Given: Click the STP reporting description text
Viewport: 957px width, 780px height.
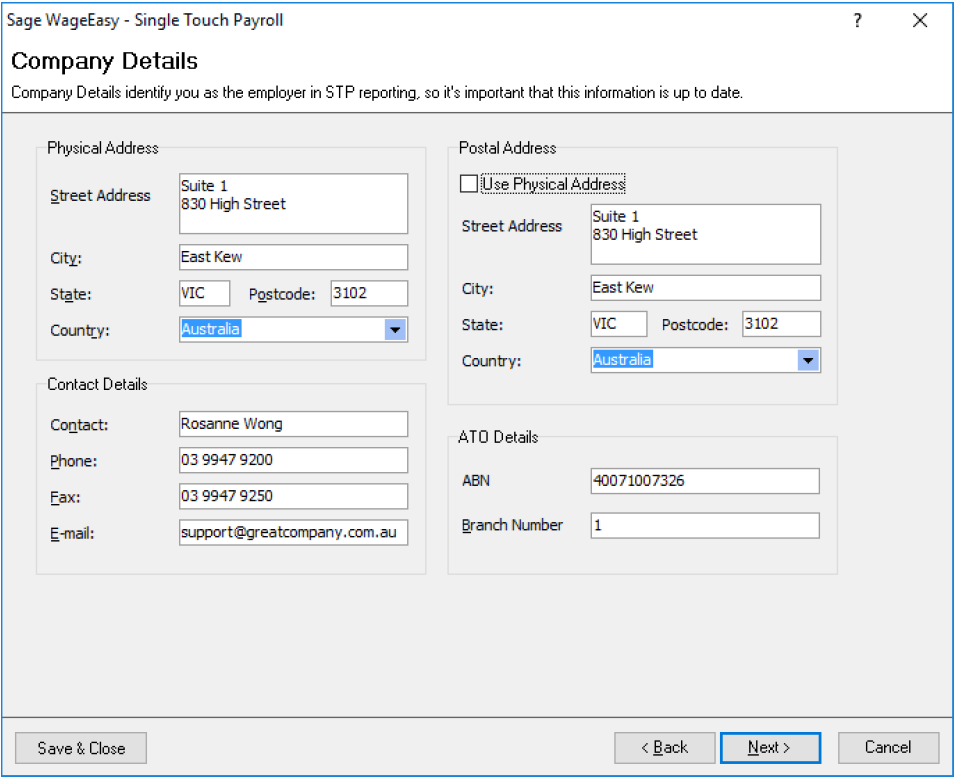Looking at the screenshot, I should [x=377, y=93].
